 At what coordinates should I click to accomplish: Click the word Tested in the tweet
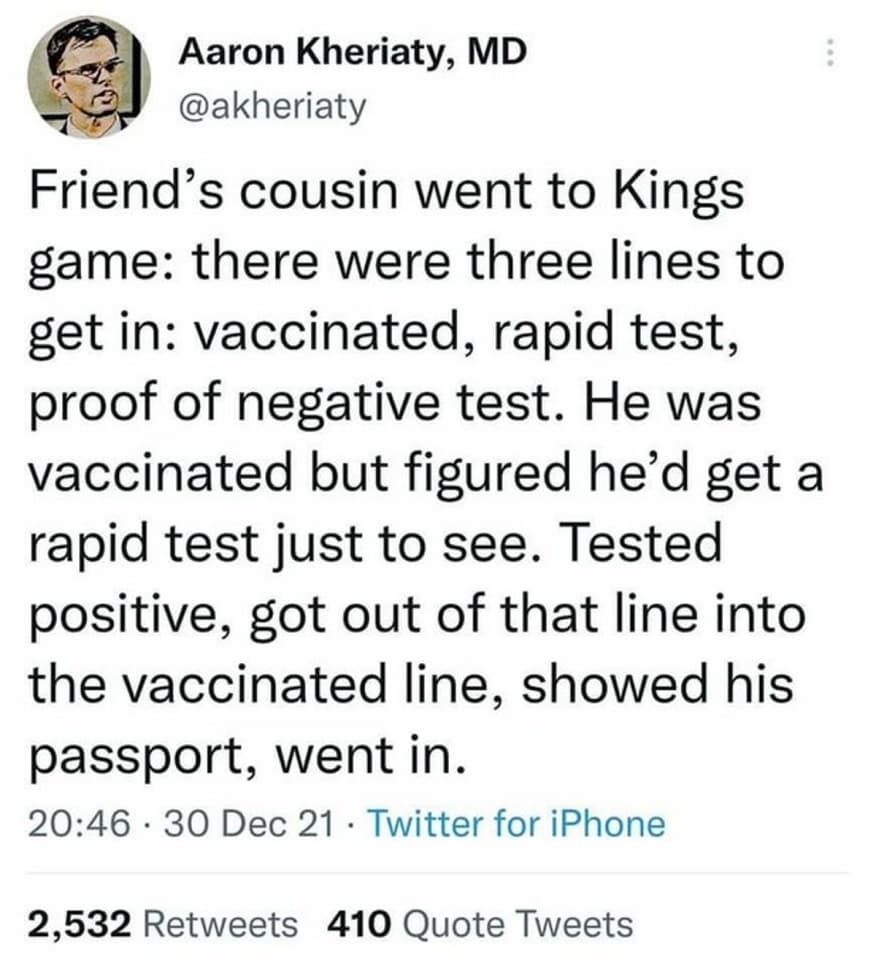tap(641, 542)
